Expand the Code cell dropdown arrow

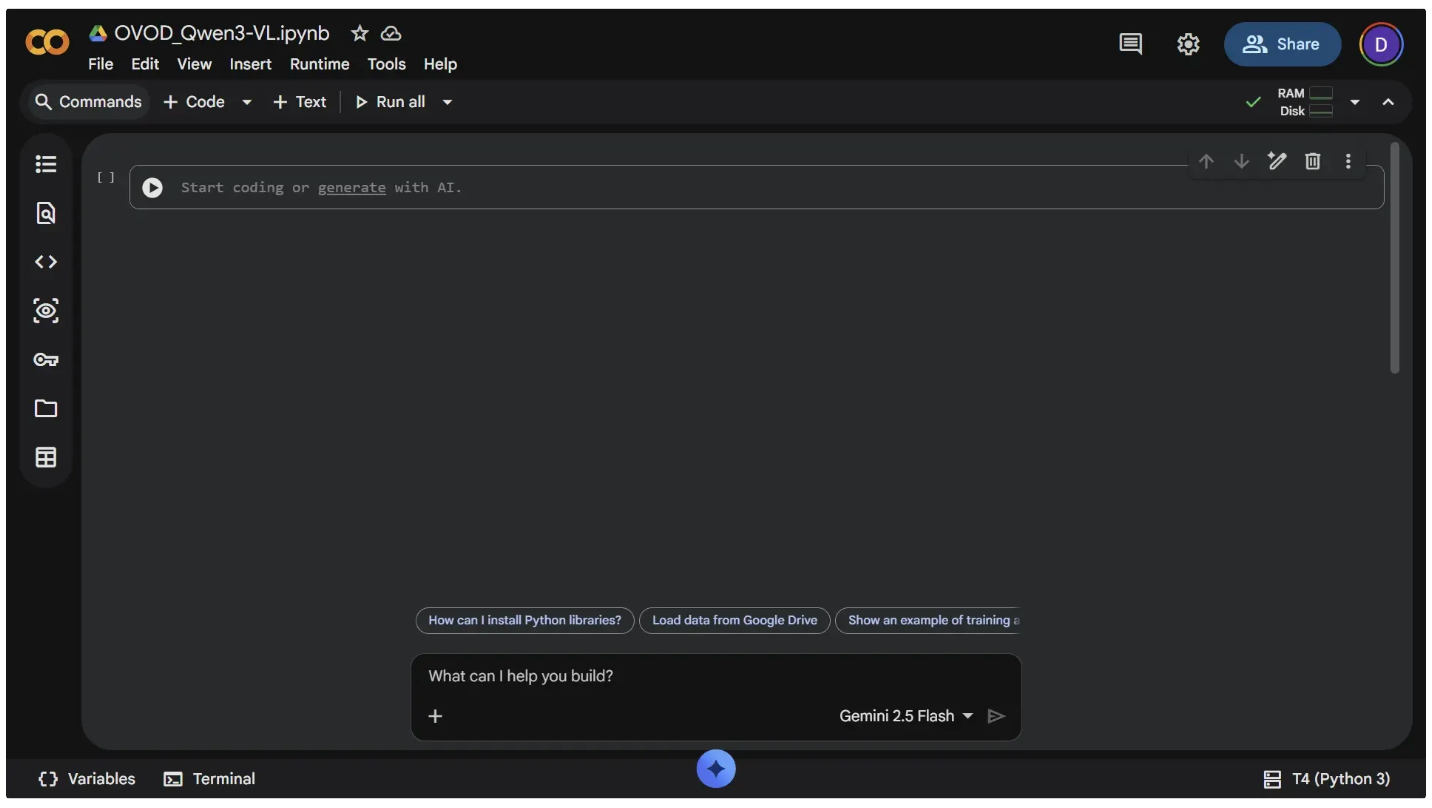[247, 102]
